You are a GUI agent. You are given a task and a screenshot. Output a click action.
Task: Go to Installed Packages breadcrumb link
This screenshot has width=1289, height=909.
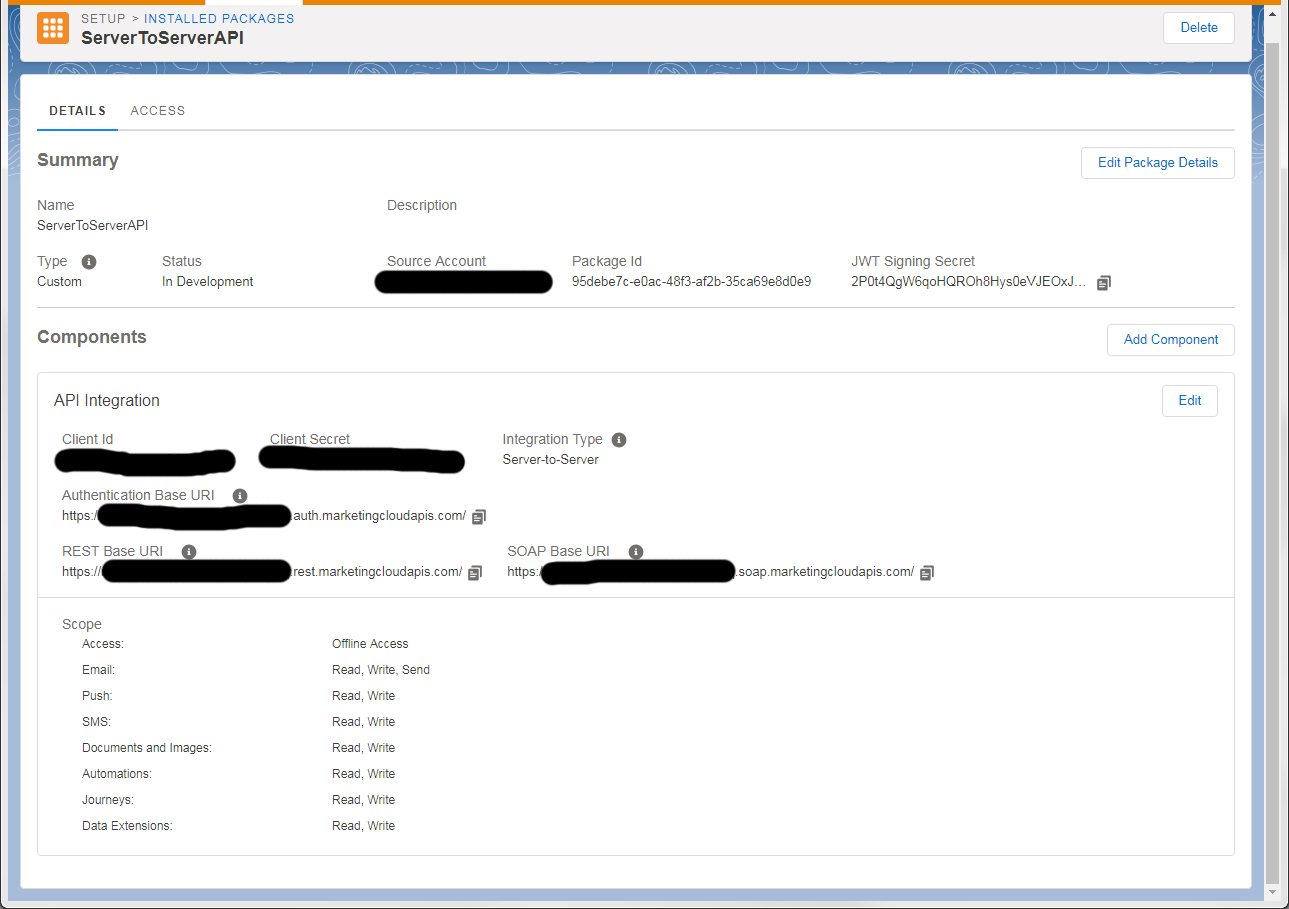pyautogui.click(x=219, y=18)
